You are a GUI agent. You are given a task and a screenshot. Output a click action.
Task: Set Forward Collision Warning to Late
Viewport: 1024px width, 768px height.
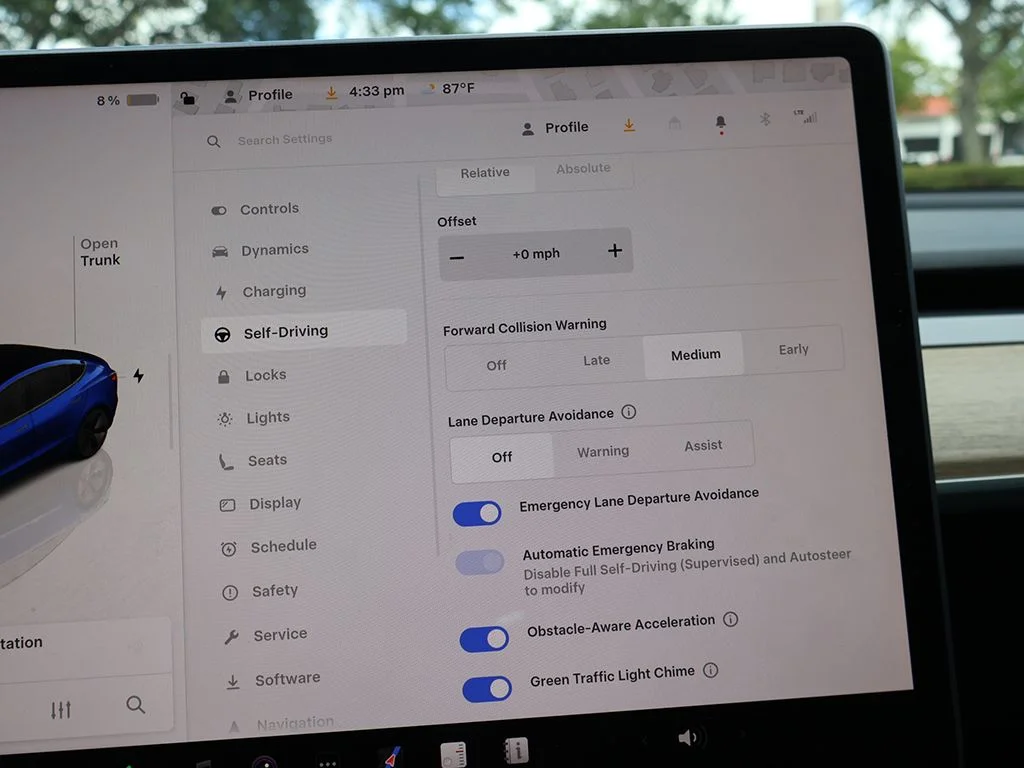tap(596, 360)
